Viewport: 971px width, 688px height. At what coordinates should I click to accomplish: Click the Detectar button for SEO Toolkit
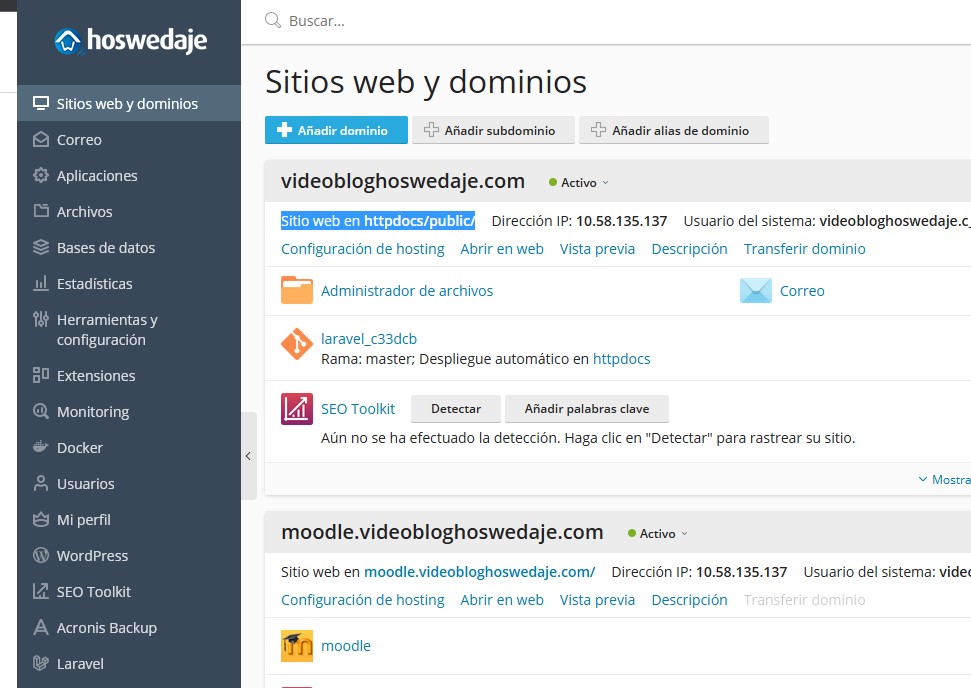456,409
